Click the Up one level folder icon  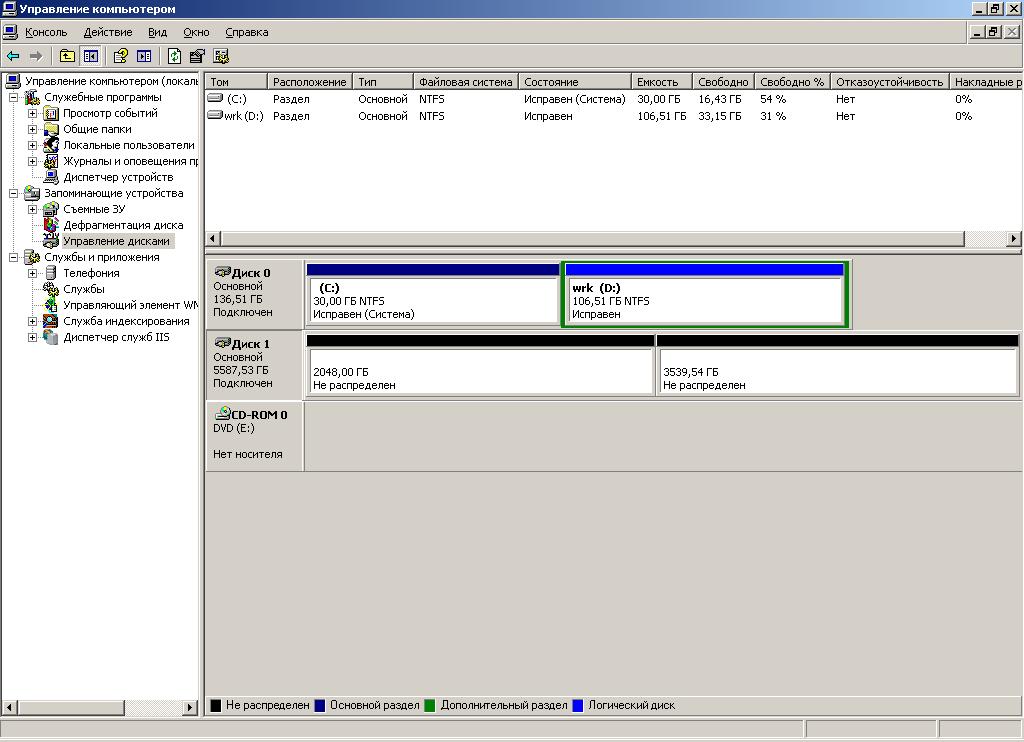pos(67,56)
